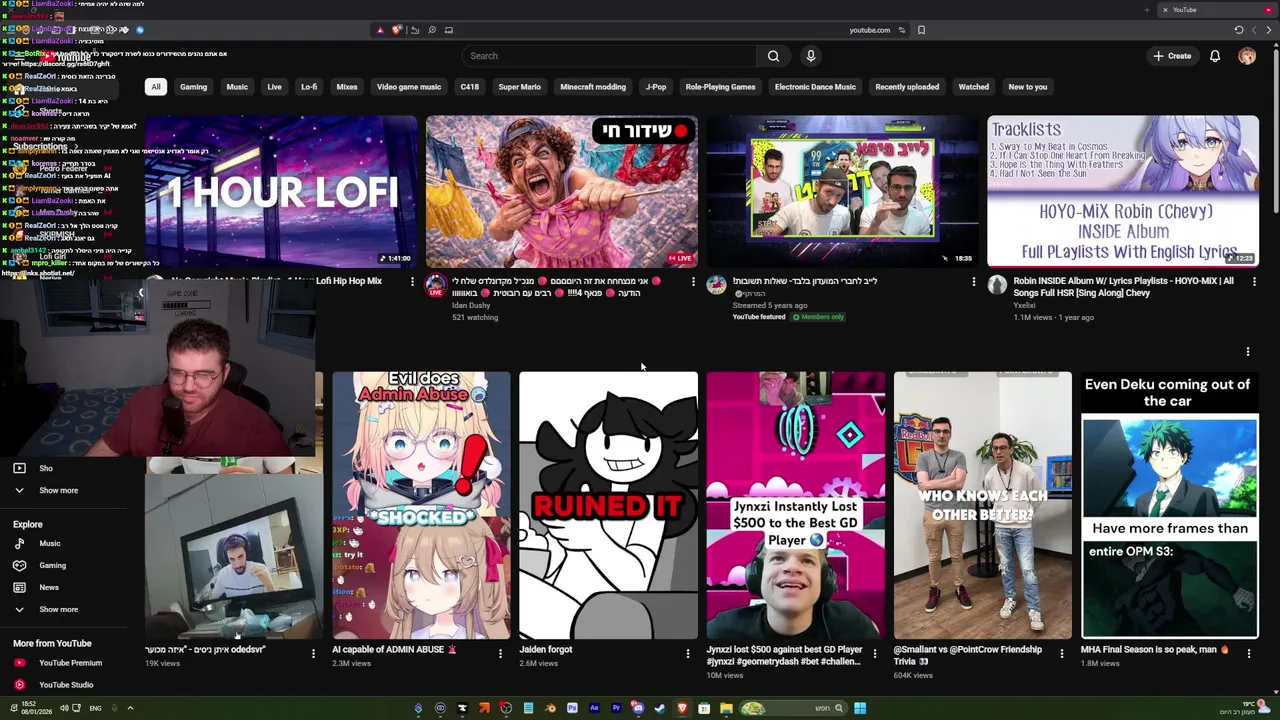Screen dimensions: 1280x720
Task: Open options for Jaiden forgot short
Action: [687, 653]
